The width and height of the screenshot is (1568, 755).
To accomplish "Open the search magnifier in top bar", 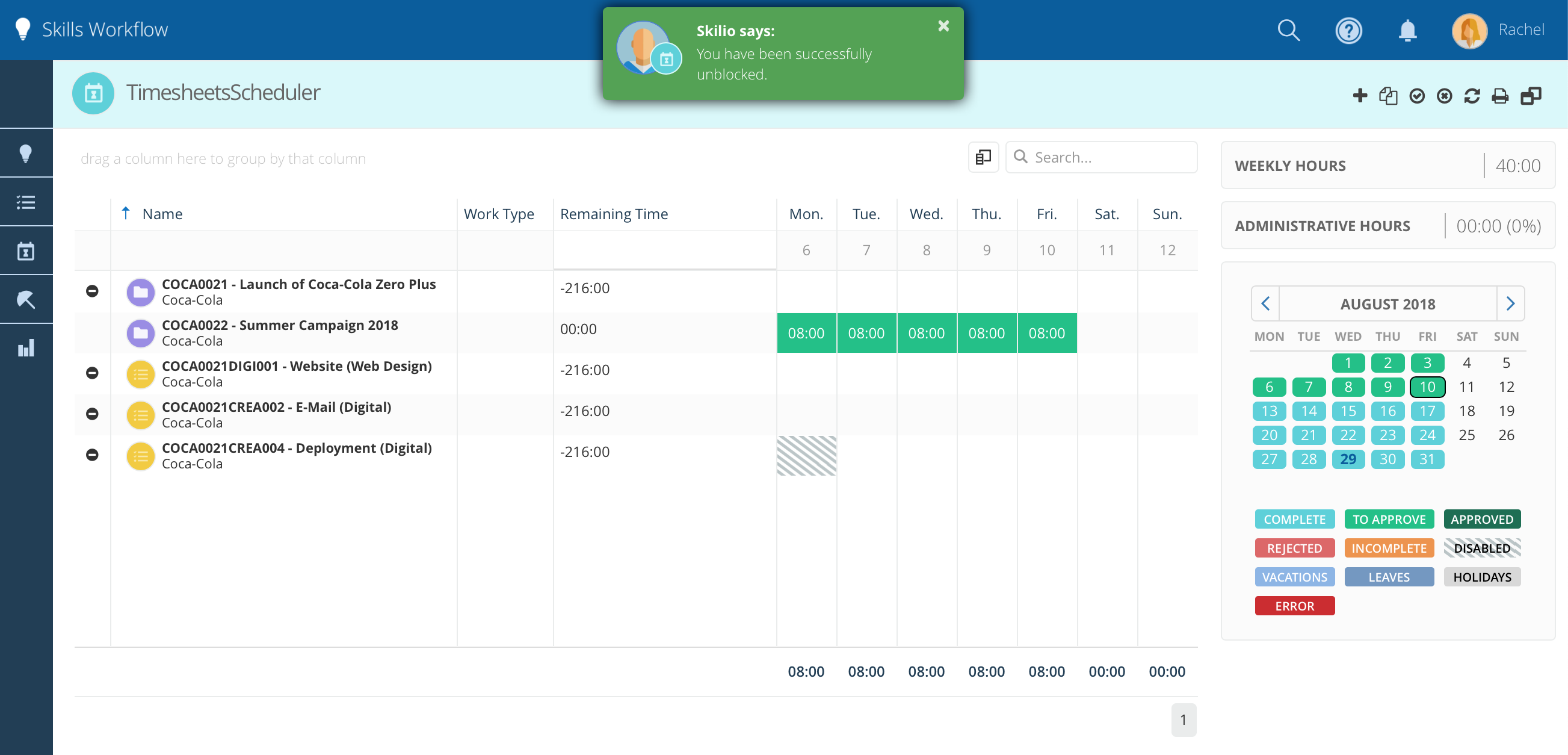I will 1288,30.
